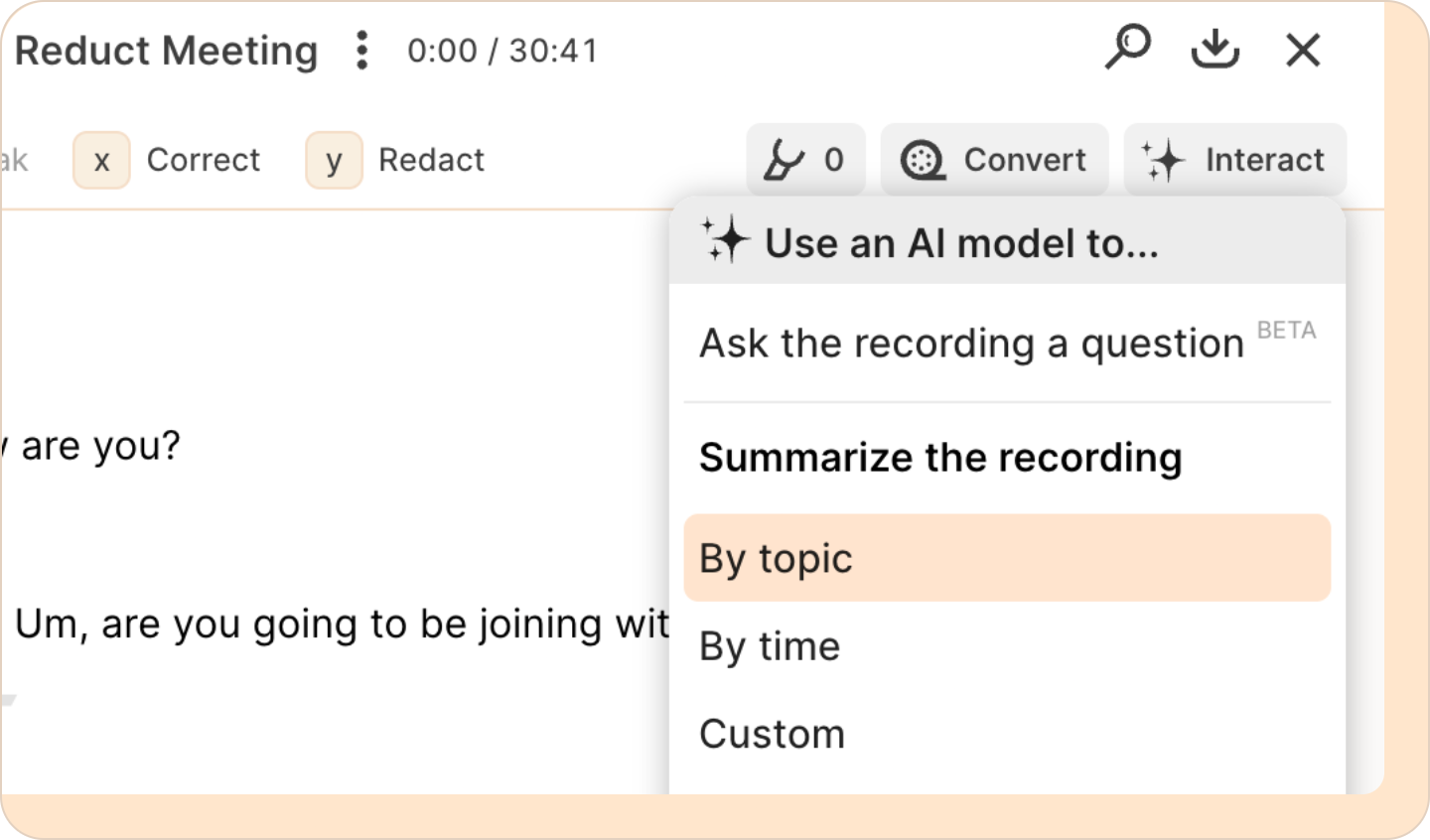Open the Convert menu
This screenshot has height=840, width=1430.
[994, 159]
